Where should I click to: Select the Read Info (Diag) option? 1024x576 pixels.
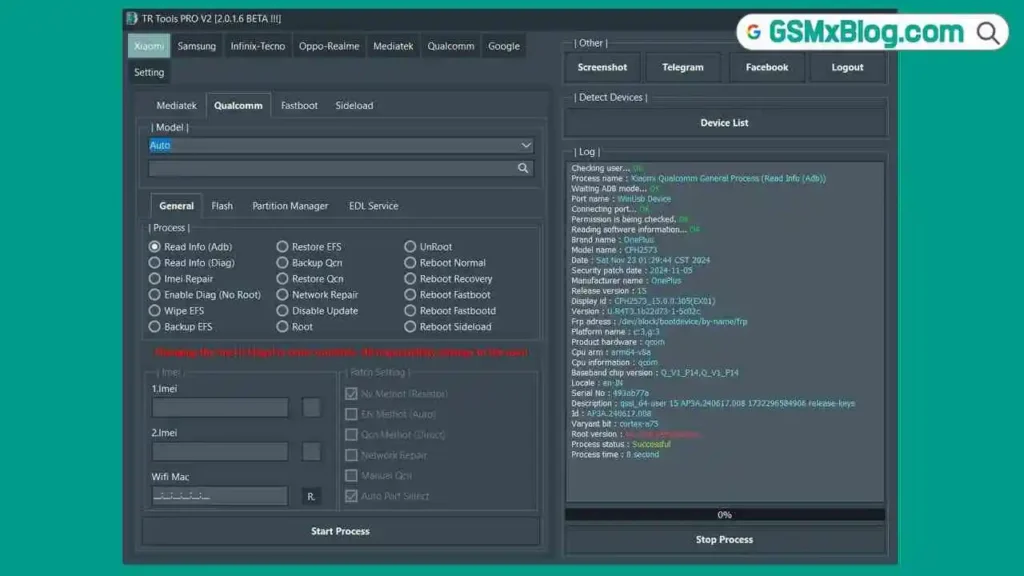(154, 263)
